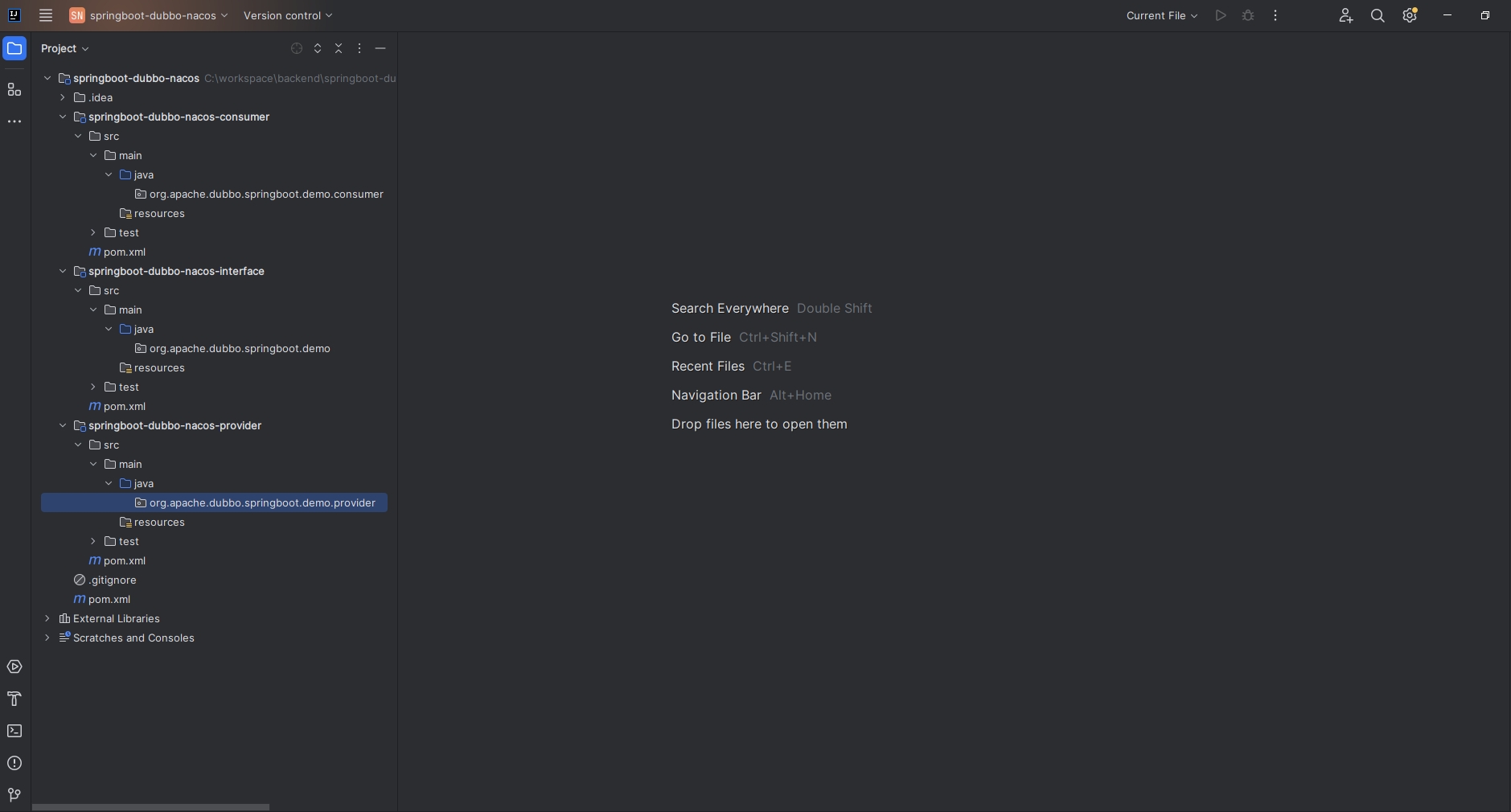Select org.apache.dubbo.springboot.demo.provider package
The height and width of the screenshot is (812, 1511).
(x=214, y=502)
